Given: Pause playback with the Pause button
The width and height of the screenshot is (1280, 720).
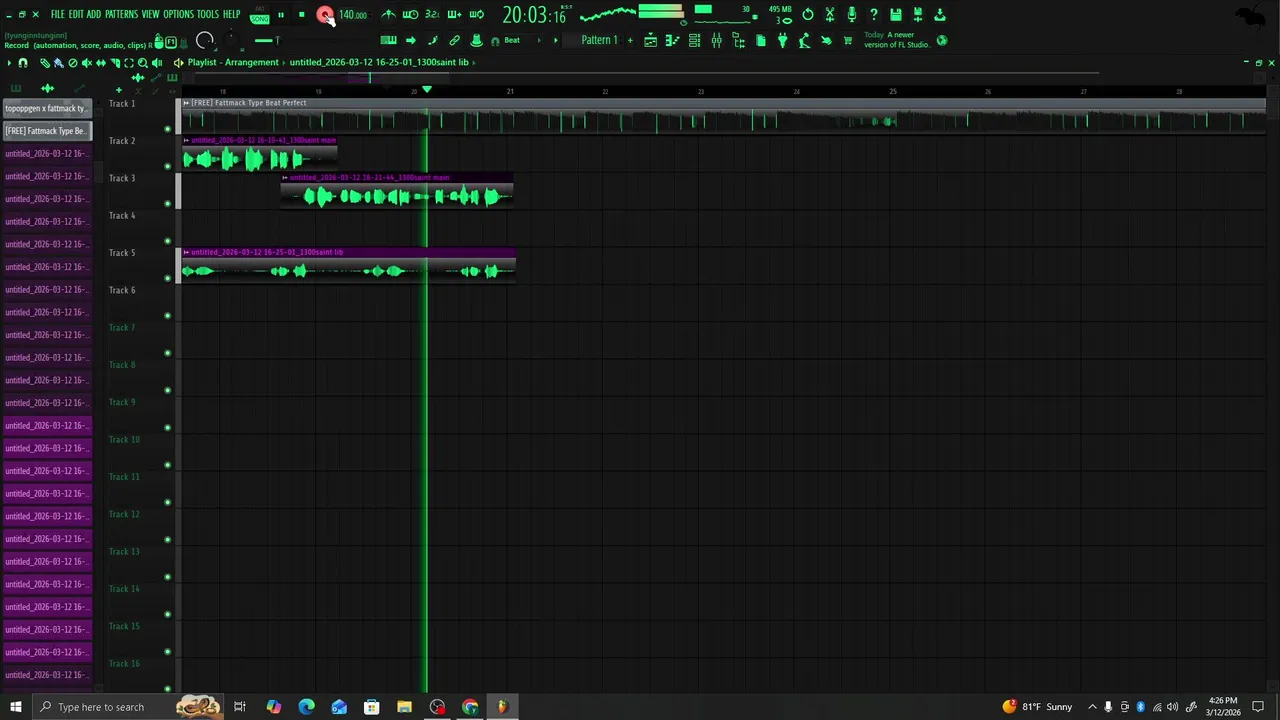Looking at the screenshot, I should (281, 15).
